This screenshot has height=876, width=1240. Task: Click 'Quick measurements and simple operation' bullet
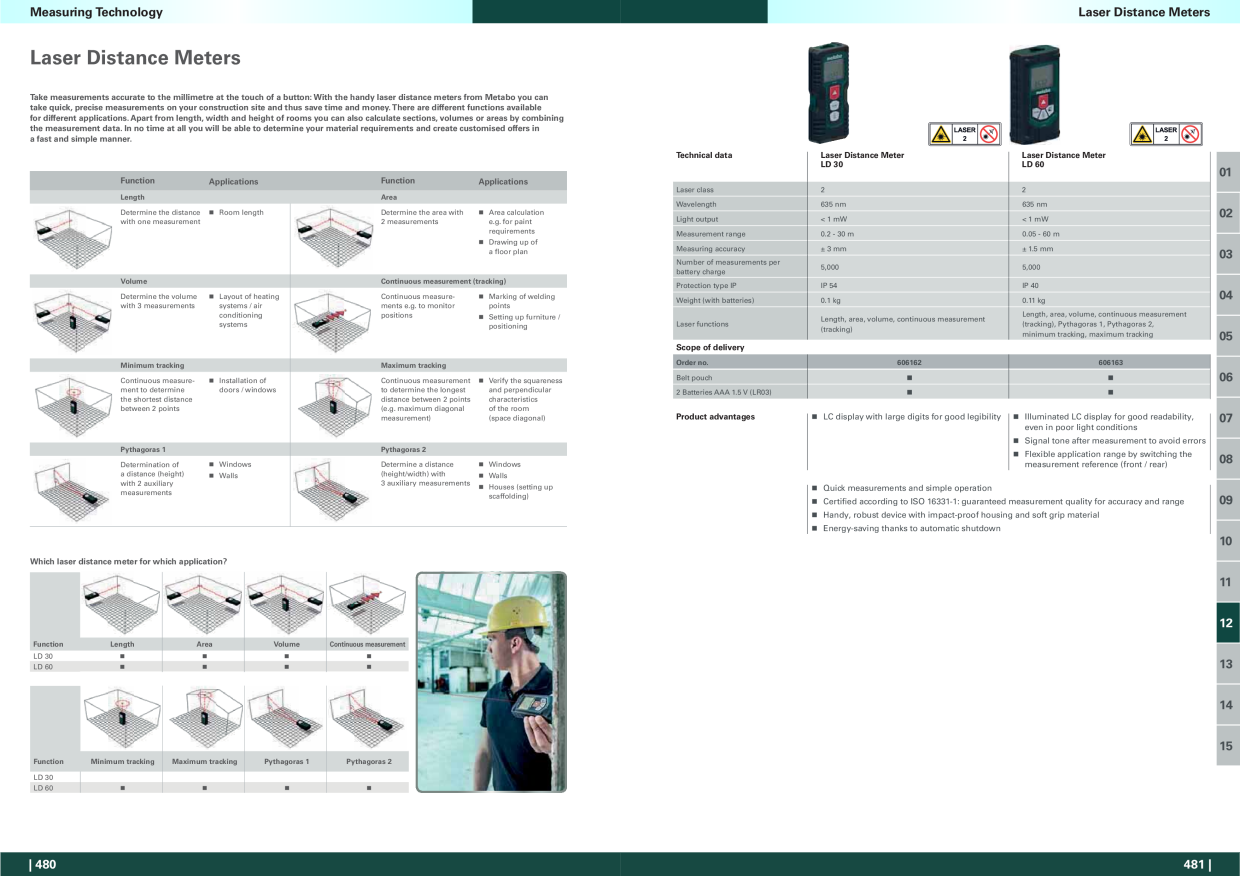[x=907, y=488]
